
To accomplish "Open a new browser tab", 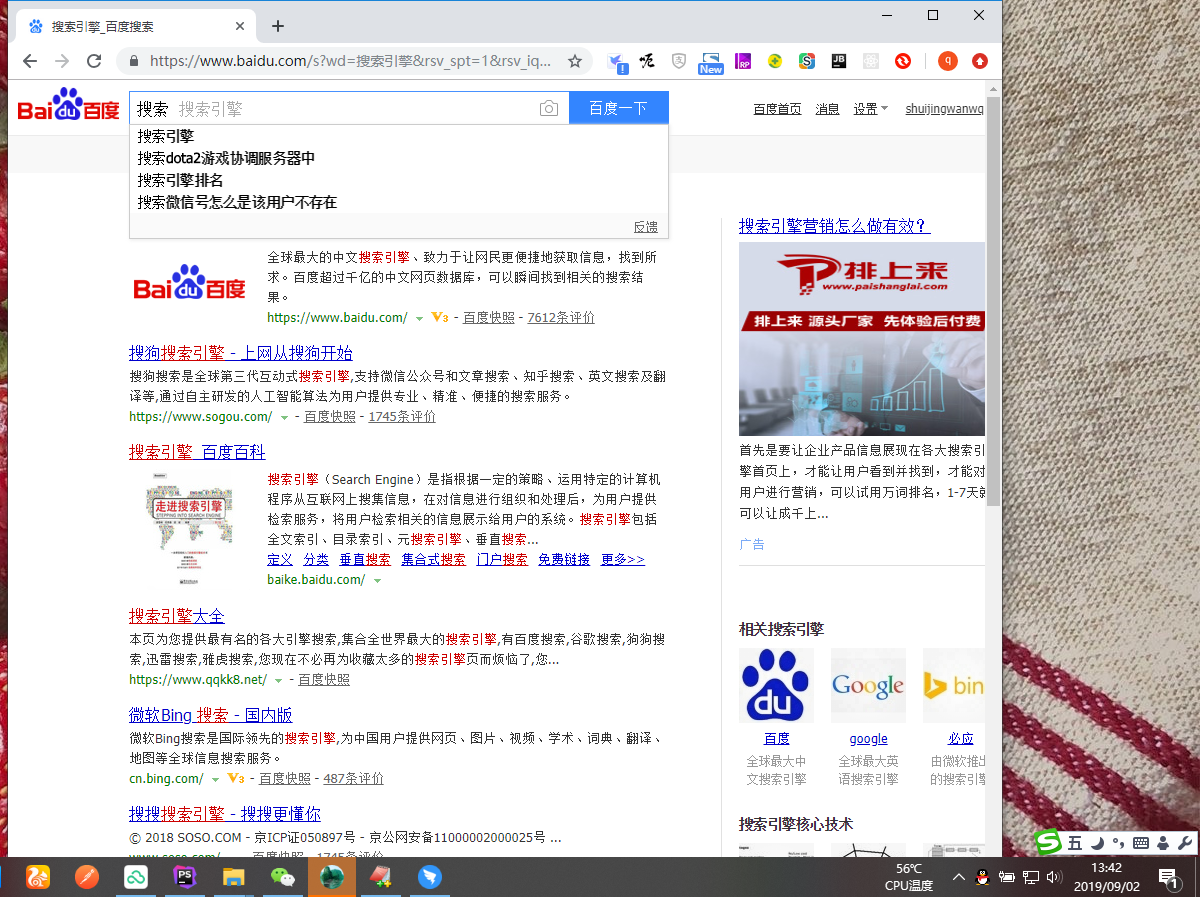I will point(278,26).
